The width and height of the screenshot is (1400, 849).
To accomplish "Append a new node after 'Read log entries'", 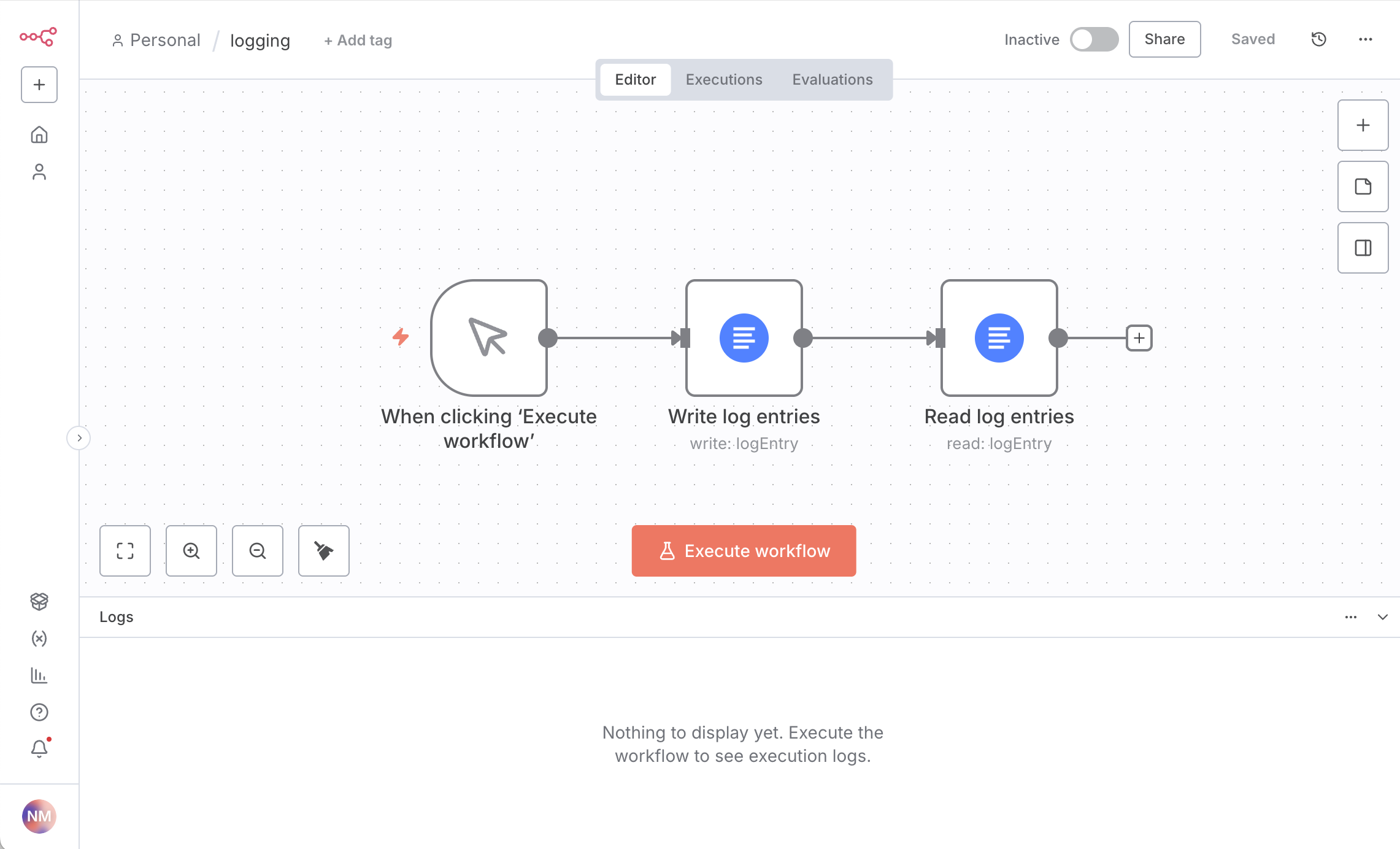I will (1139, 338).
